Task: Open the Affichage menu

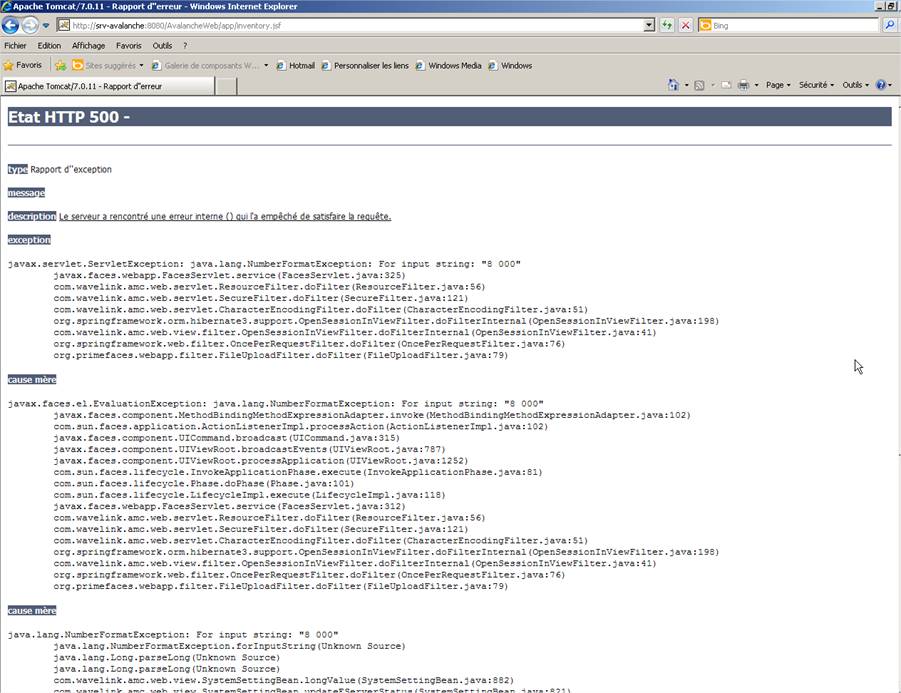Action: (88, 45)
